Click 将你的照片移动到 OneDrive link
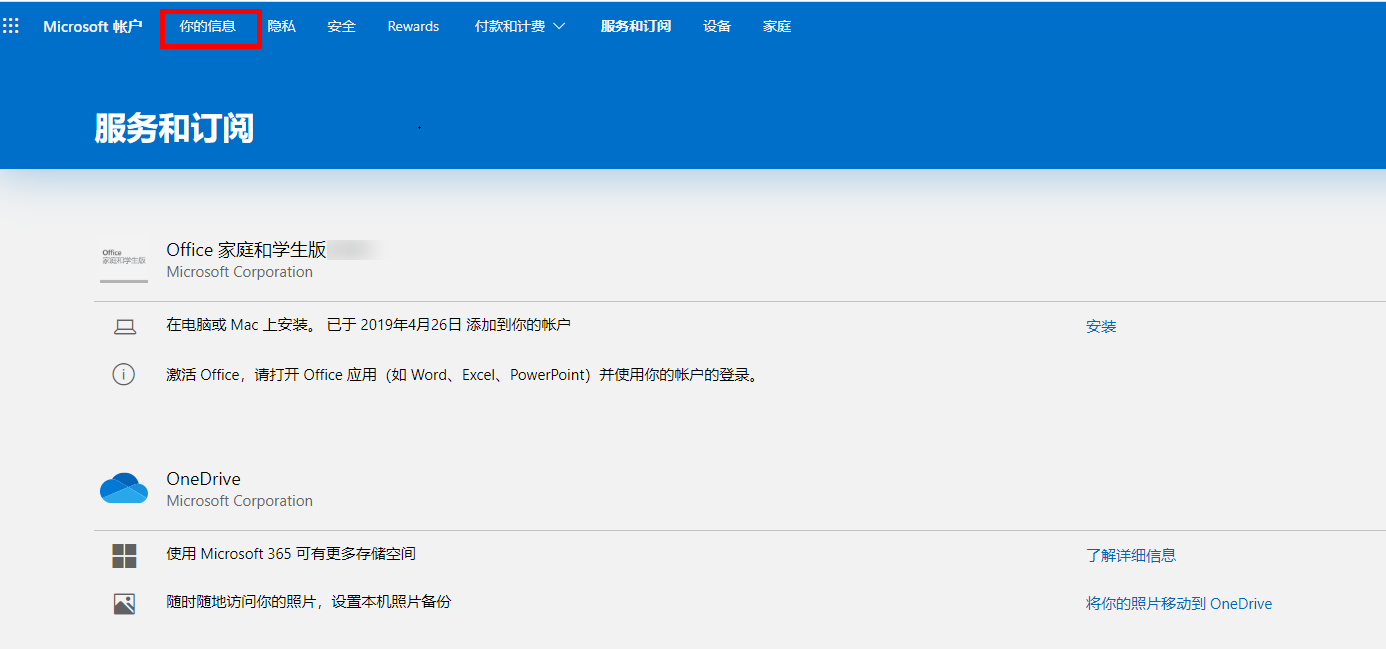Image resolution: width=1386 pixels, height=649 pixels. point(1178,604)
